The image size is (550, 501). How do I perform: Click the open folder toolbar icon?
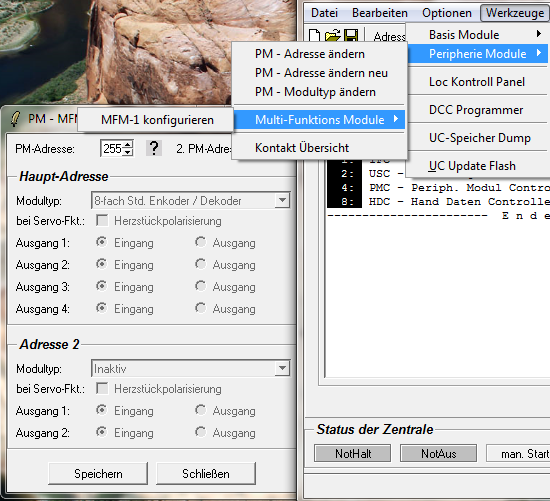click(333, 35)
